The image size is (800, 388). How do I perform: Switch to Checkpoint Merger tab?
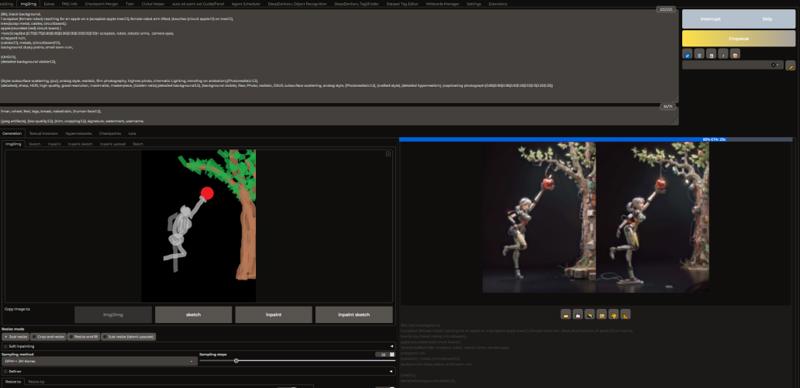[x=102, y=4]
